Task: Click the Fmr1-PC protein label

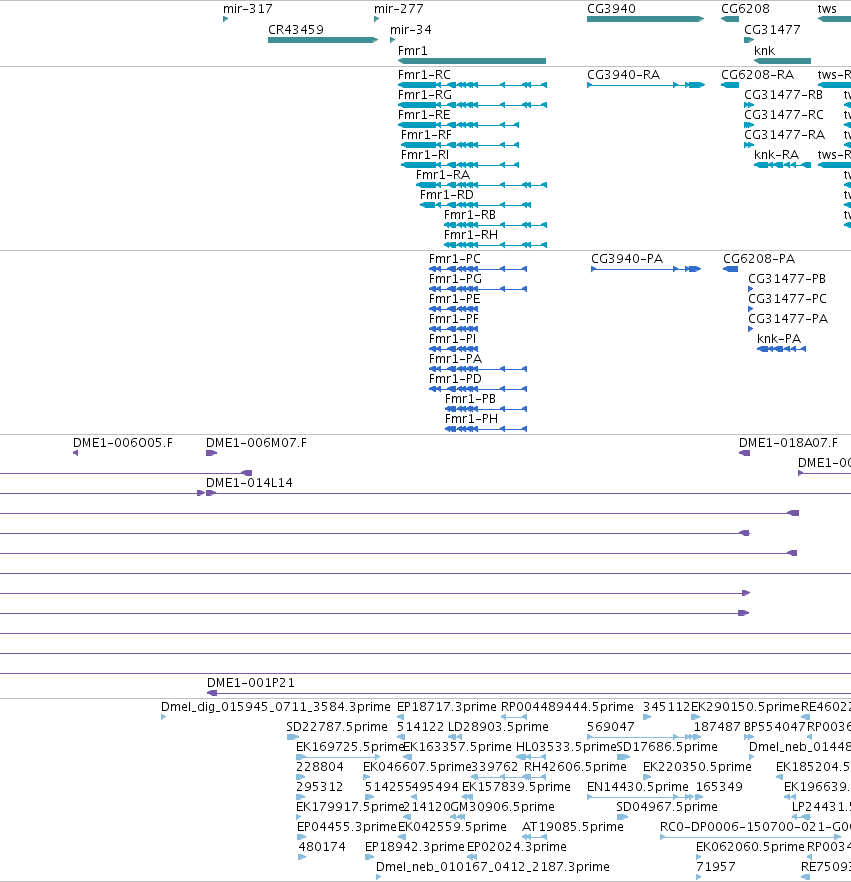Action: (x=454, y=259)
